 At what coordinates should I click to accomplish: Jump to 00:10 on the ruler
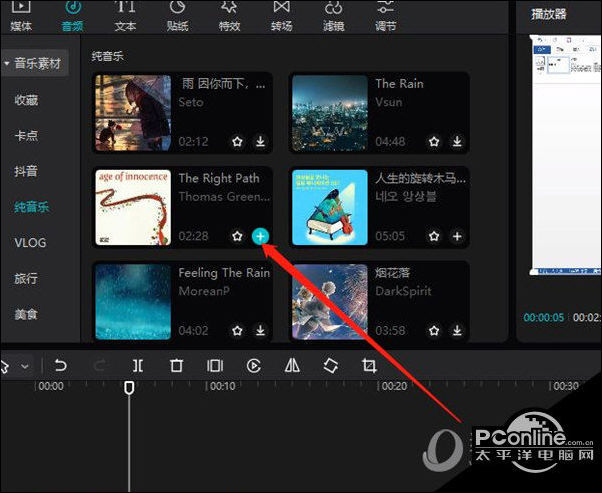point(223,386)
